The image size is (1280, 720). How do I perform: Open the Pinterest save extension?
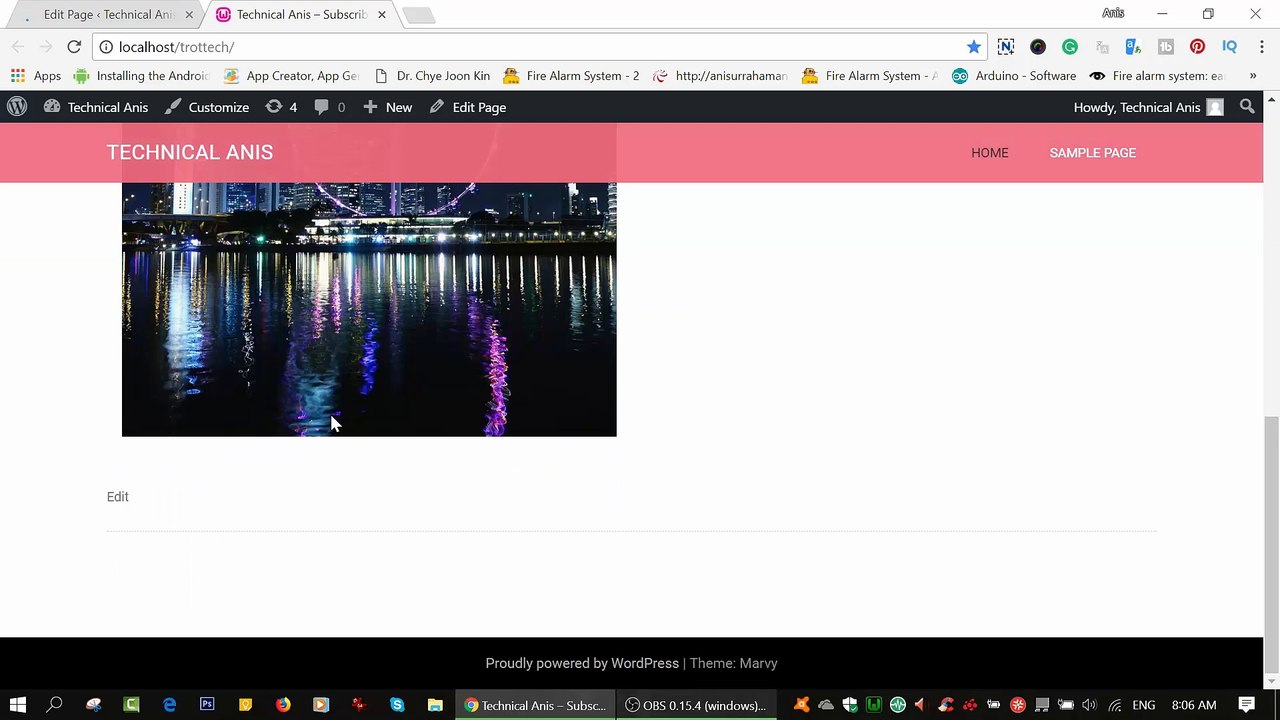coord(1197,47)
